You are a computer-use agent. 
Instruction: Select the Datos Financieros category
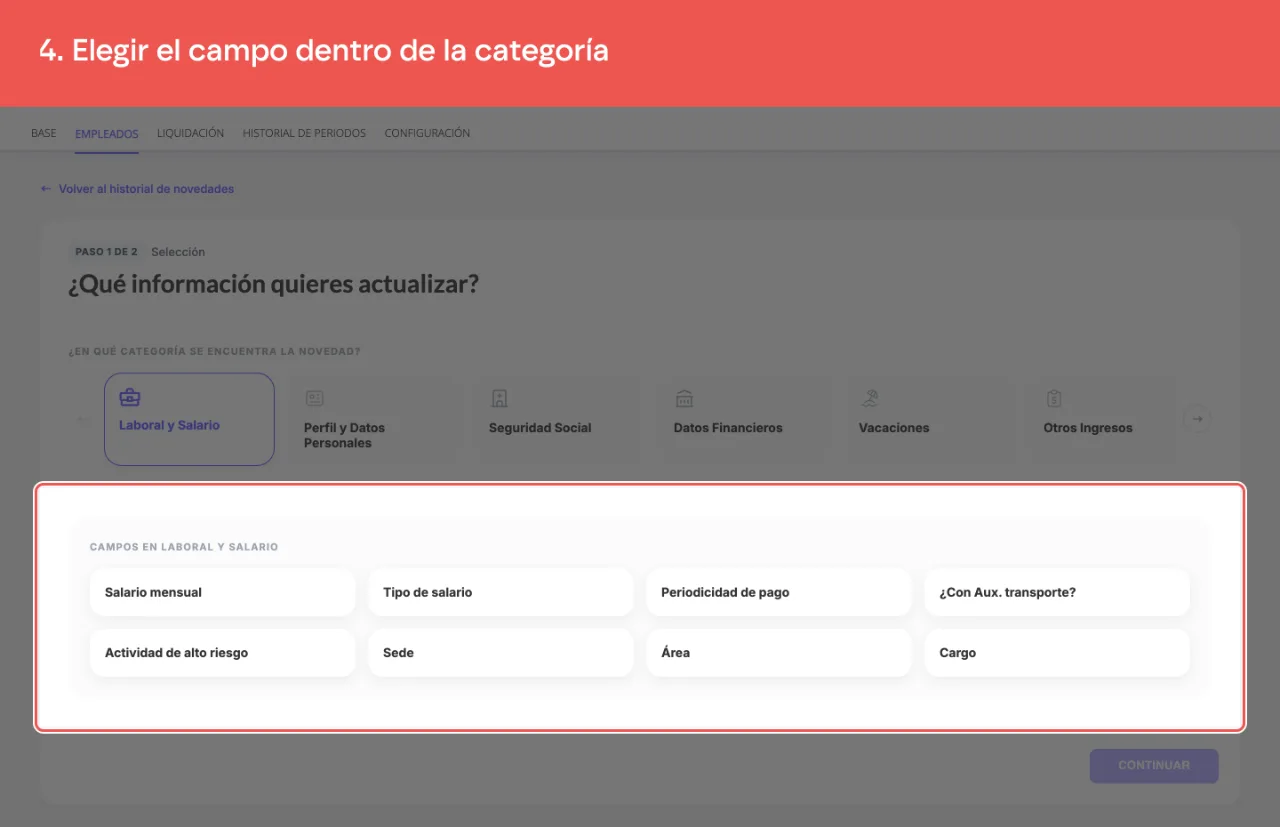(744, 419)
